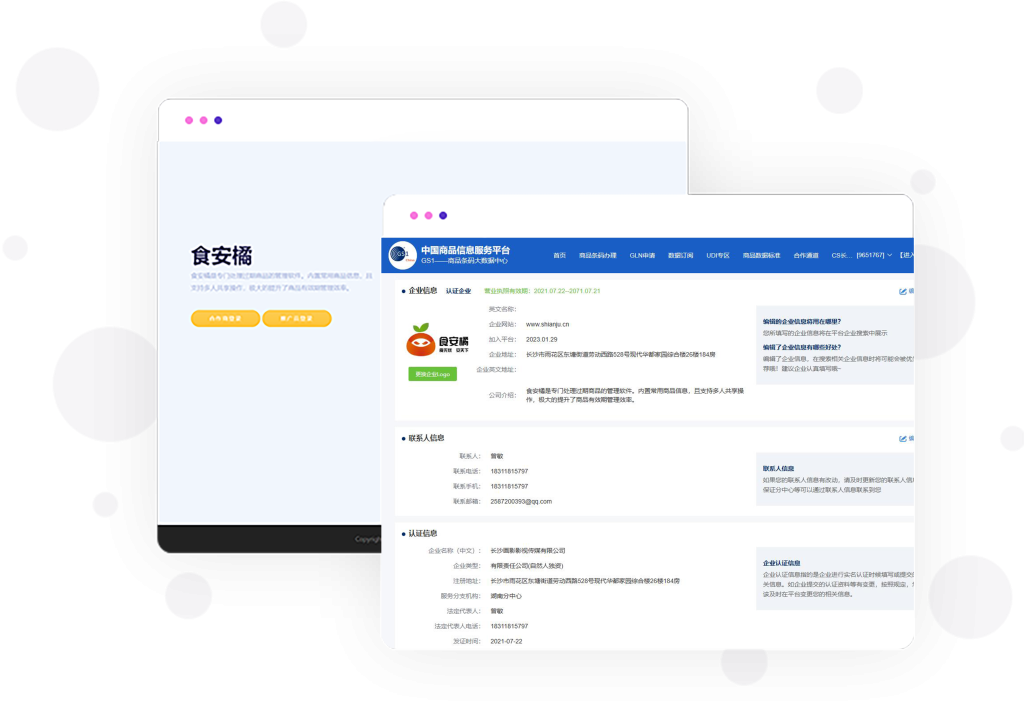Open 商品条码办理 in the navigation bar
The height and width of the screenshot is (713, 1024).
pyautogui.click(x=598, y=255)
